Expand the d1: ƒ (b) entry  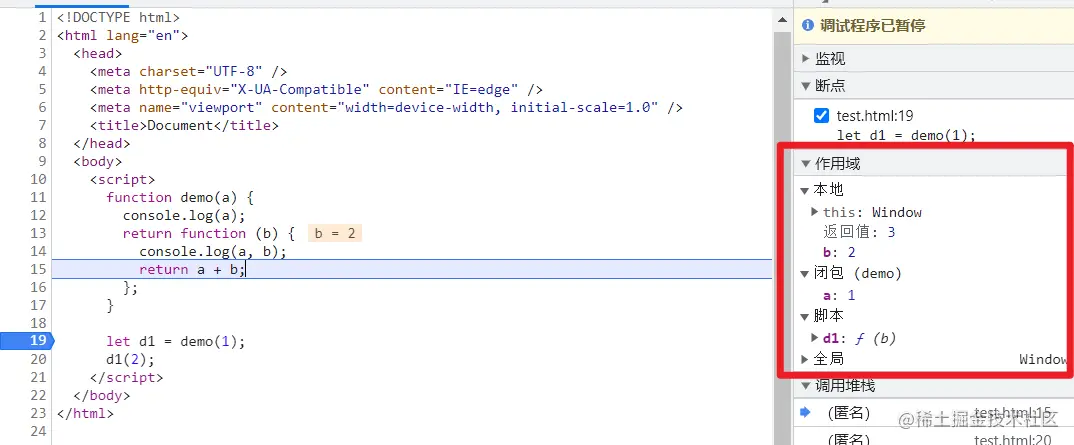[x=815, y=338]
